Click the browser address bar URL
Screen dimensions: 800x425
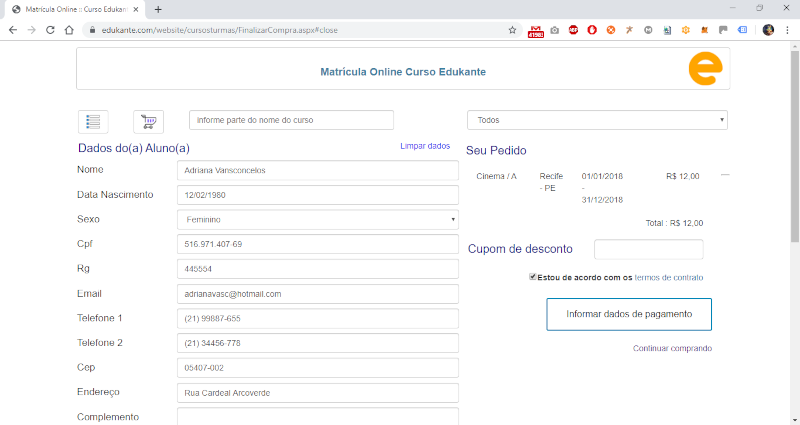click(x=219, y=30)
